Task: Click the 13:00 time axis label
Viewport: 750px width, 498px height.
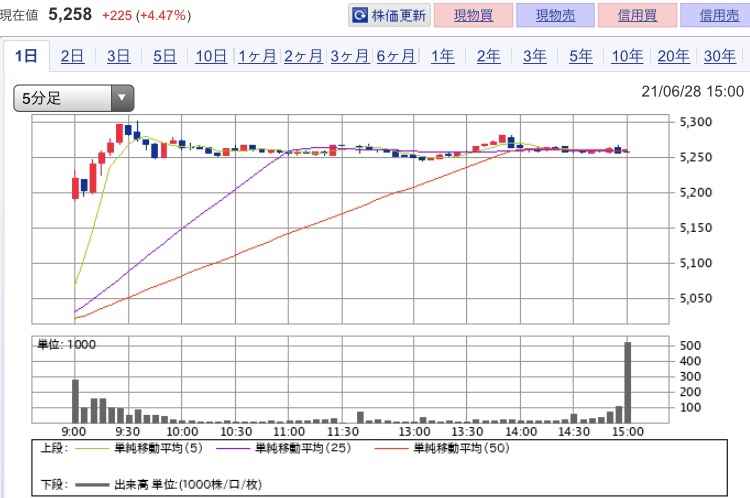Action: tap(414, 432)
